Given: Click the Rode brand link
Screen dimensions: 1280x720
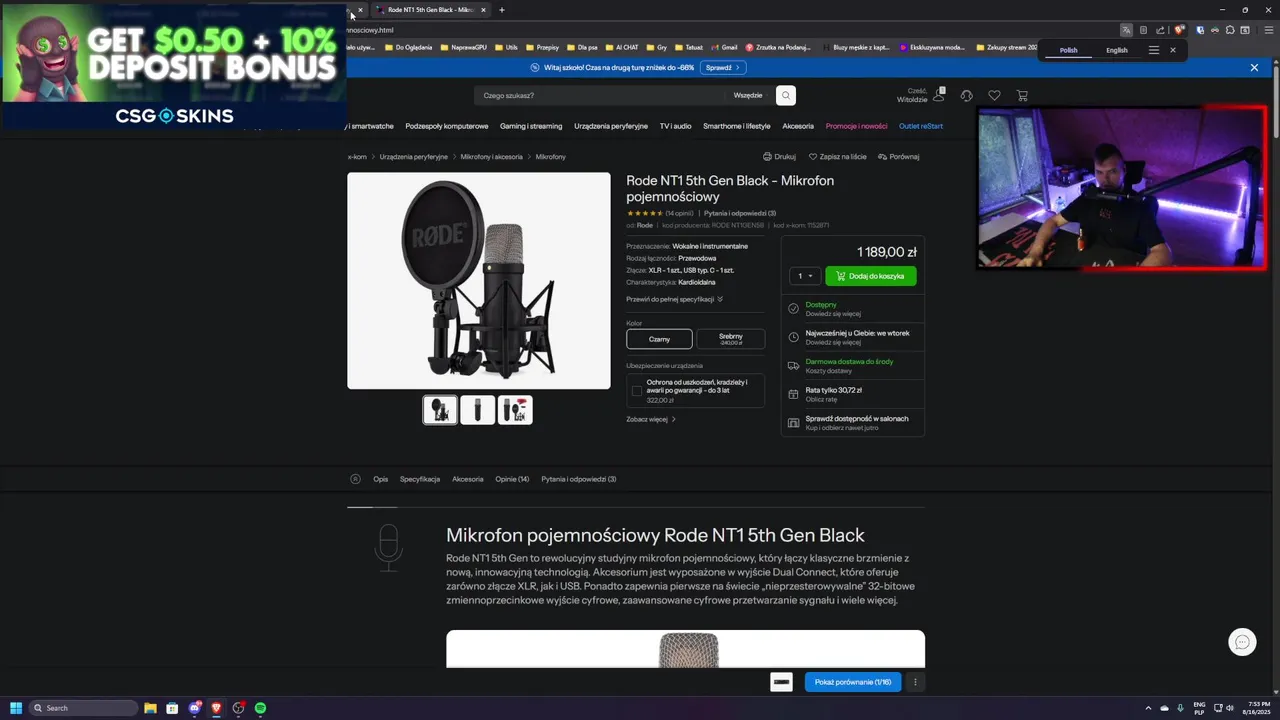Looking at the screenshot, I should pos(645,226).
